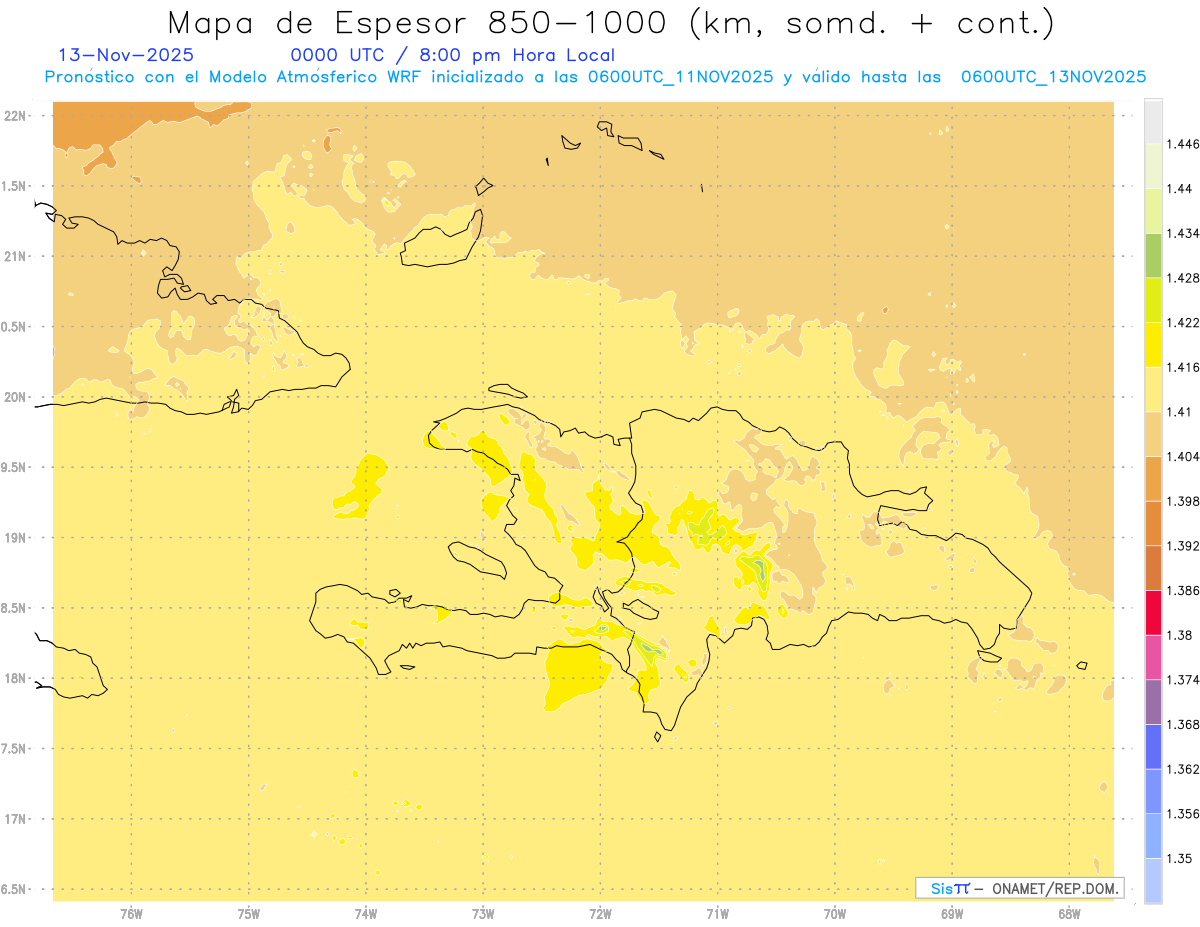
Task: Click legend value '1.368'
Action: pos(1183,725)
